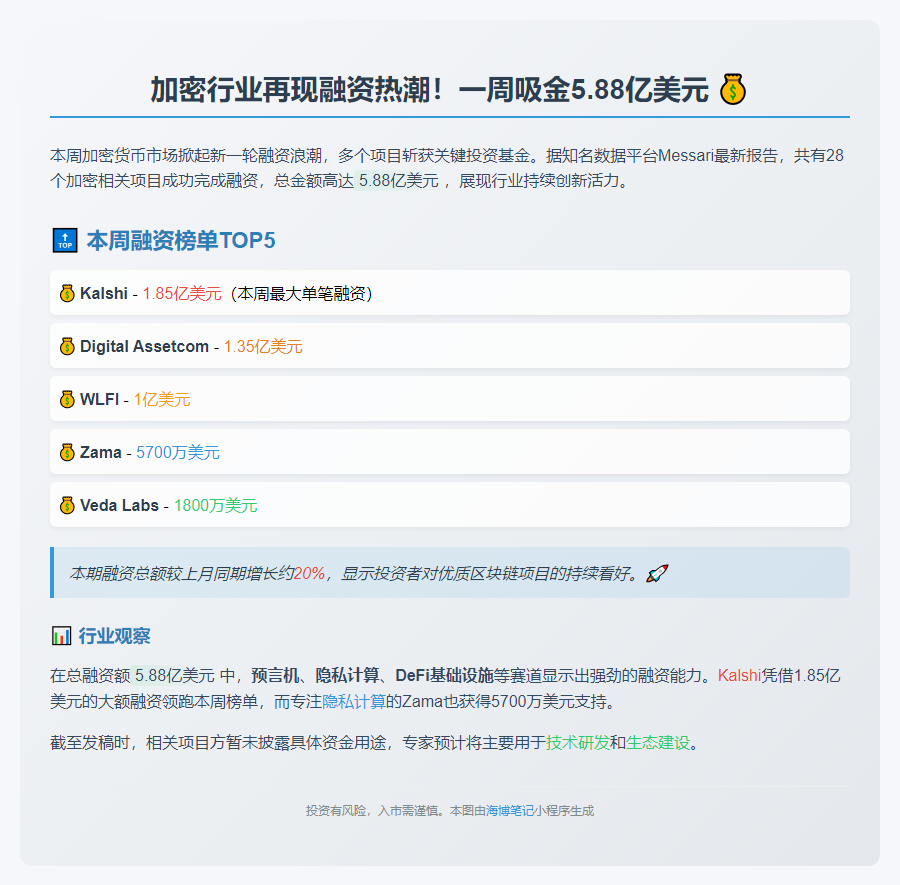
Task: Click the note (本周最大单笔融资)
Action: click(x=301, y=293)
